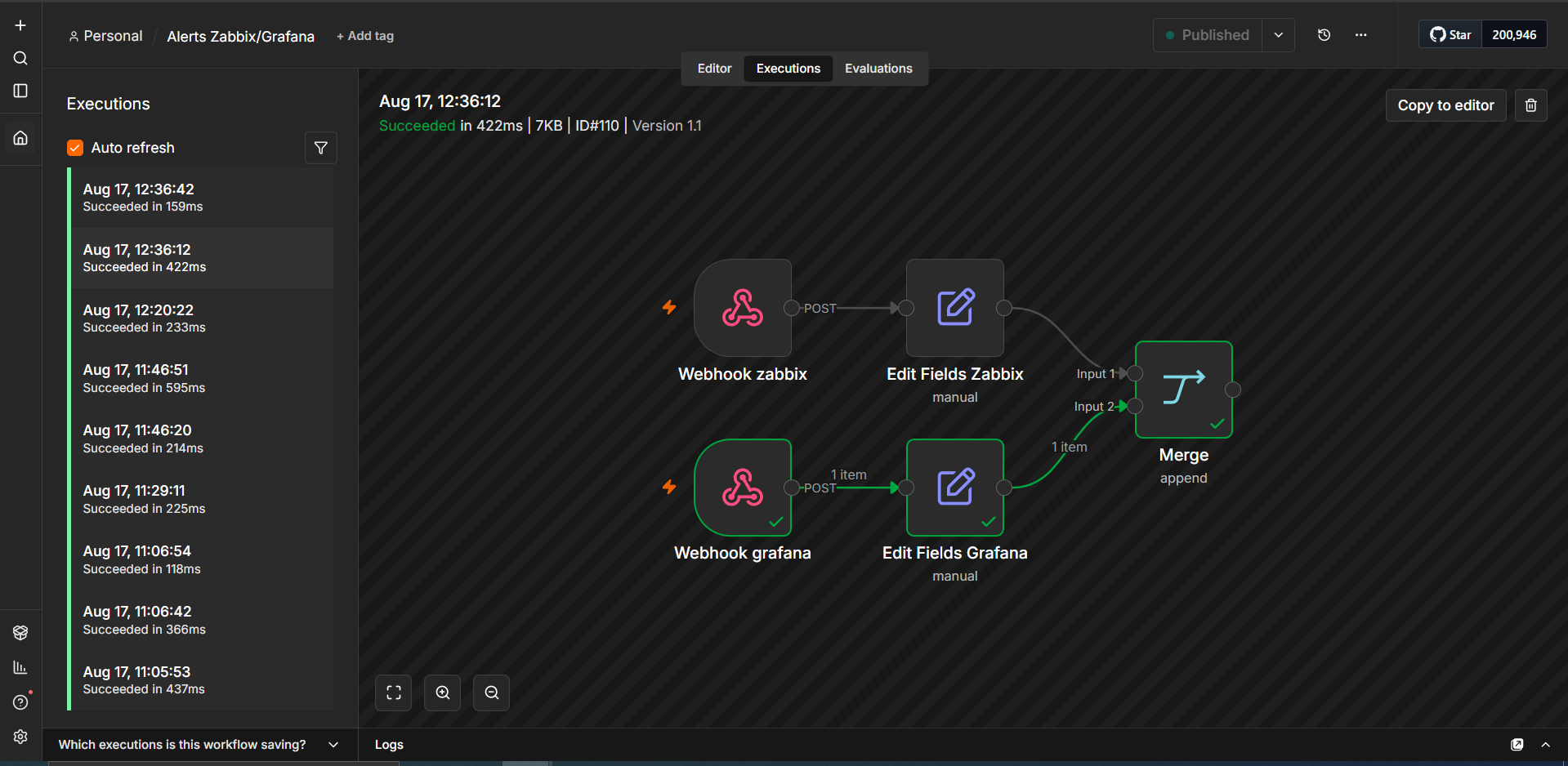Image resolution: width=1568 pixels, height=766 pixels.
Task: Open the insights chart icon in the sidebar
Action: point(20,667)
